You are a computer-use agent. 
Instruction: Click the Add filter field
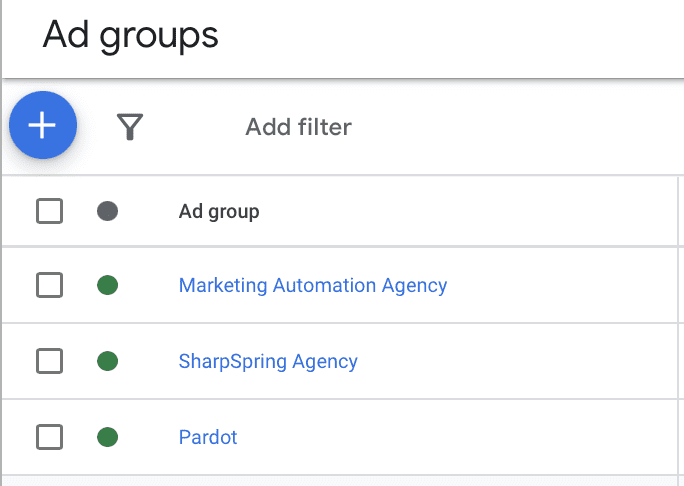click(298, 127)
